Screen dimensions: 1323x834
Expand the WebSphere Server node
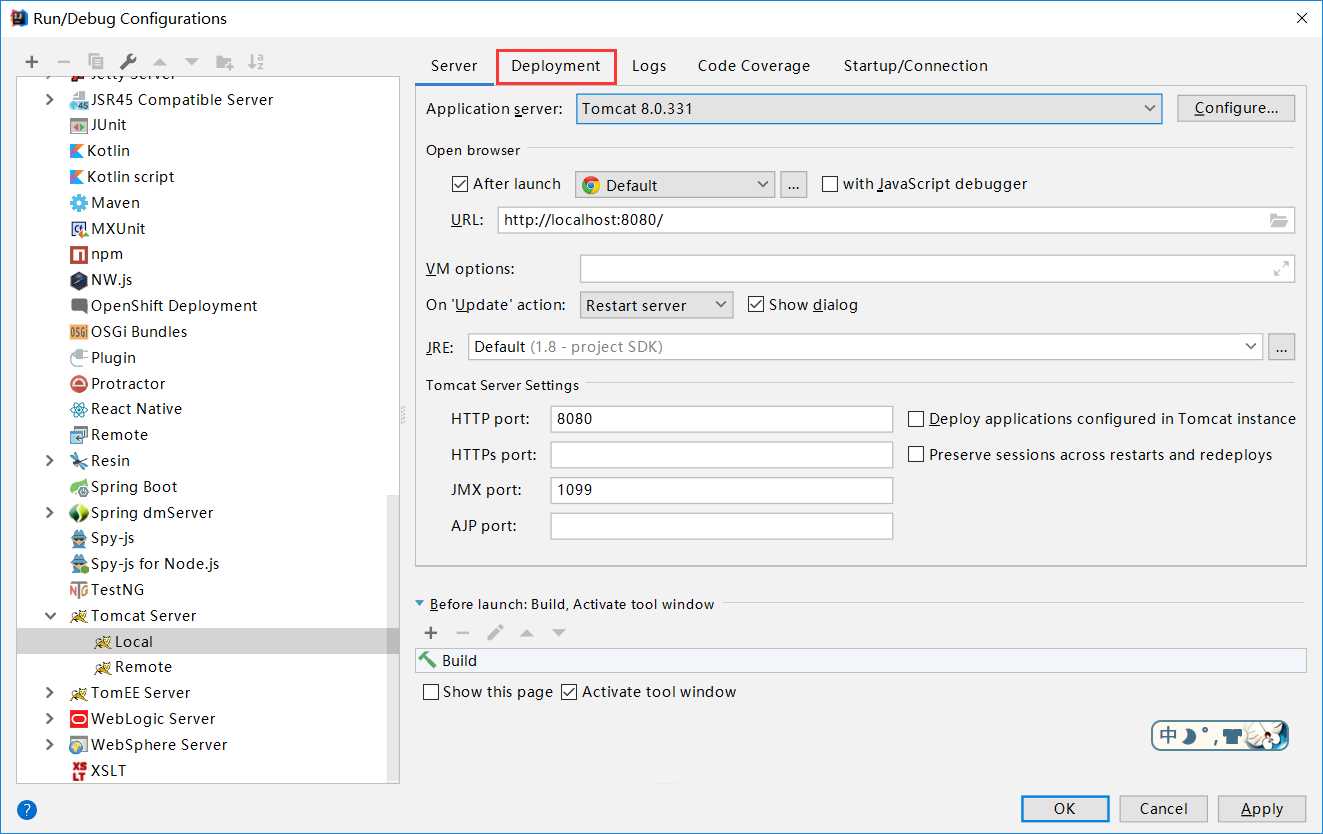pos(50,745)
